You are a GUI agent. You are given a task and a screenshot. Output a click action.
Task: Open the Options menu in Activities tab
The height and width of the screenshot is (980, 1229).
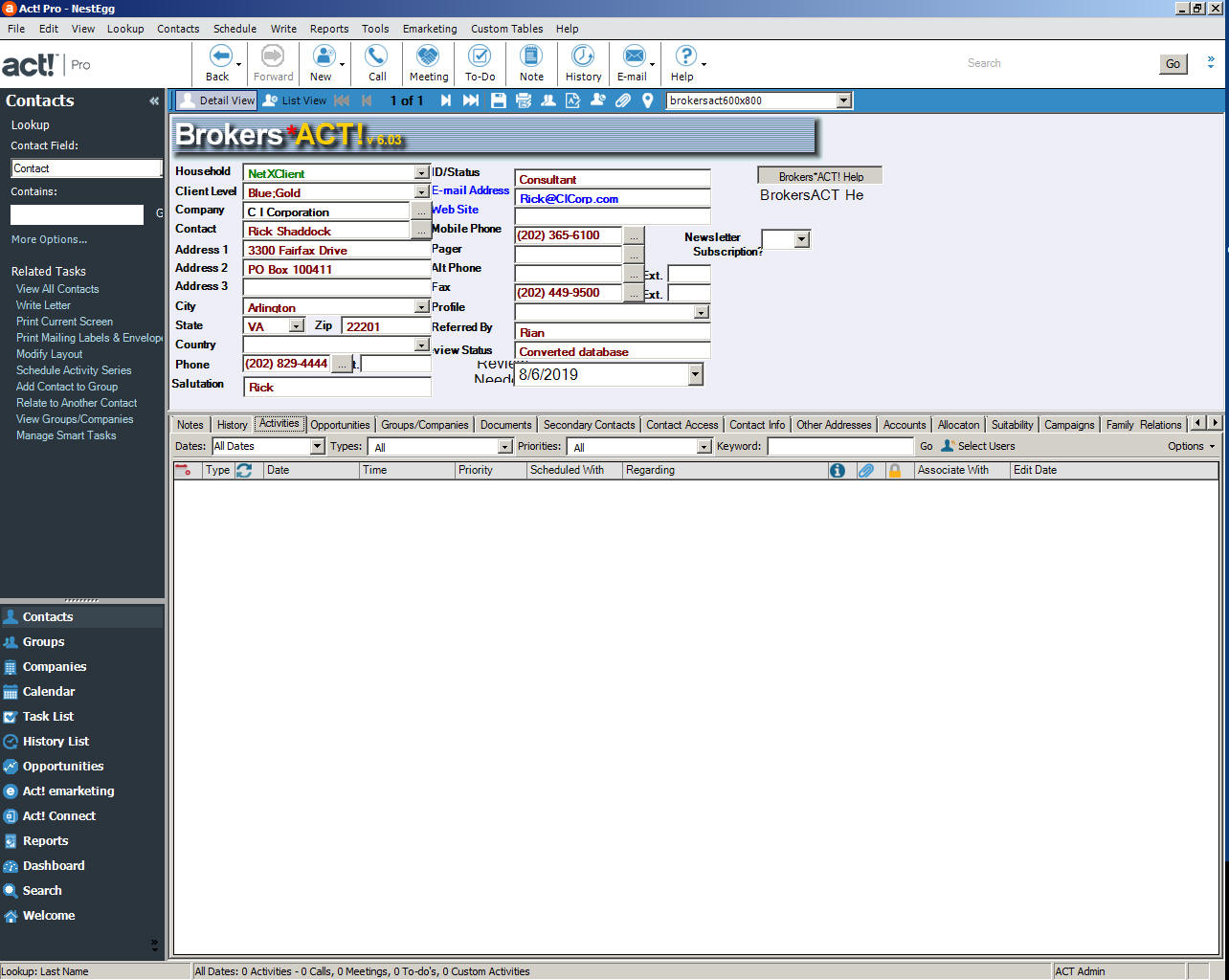pos(1191,446)
